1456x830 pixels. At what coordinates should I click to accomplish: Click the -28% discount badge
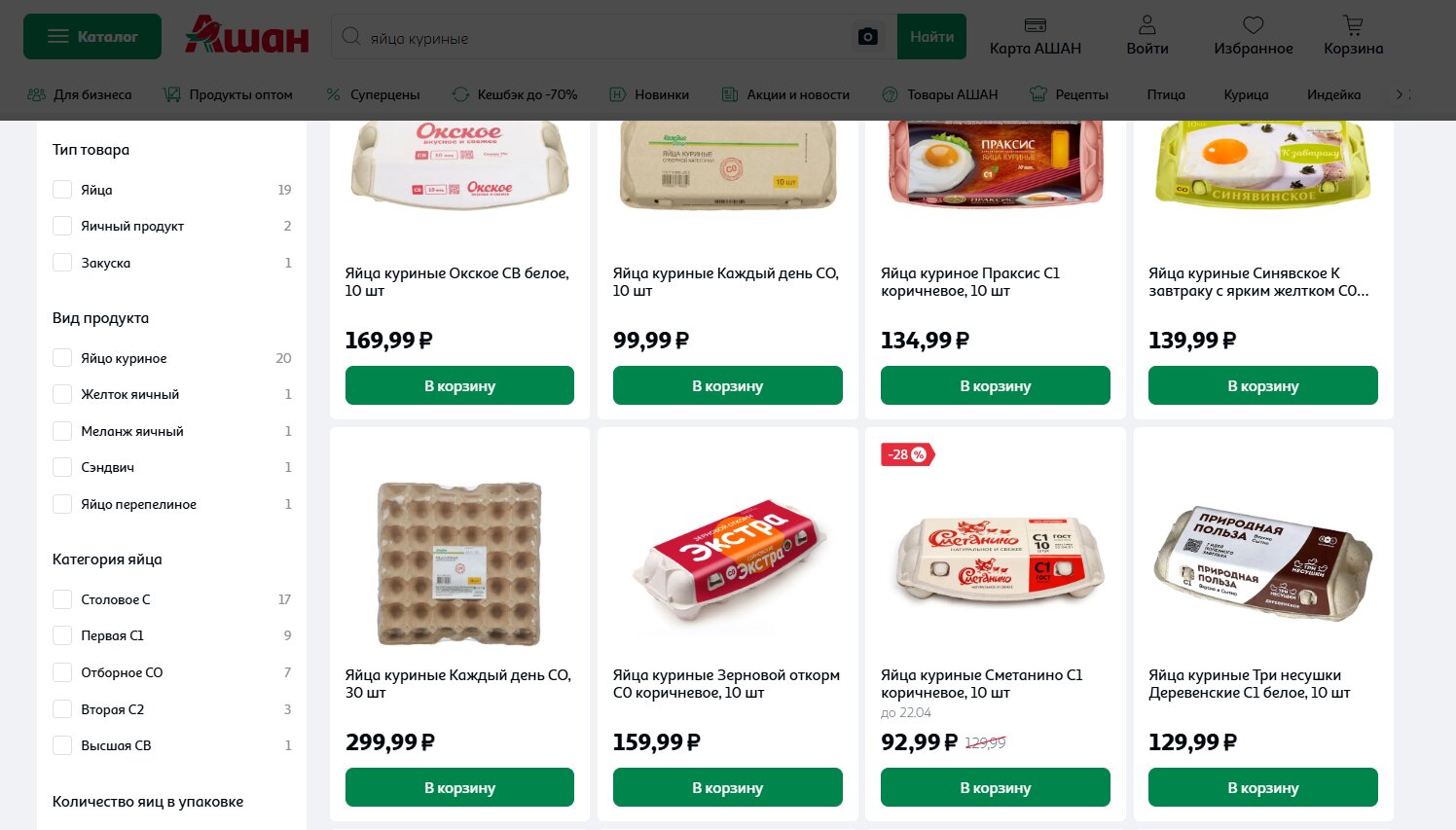tap(907, 454)
